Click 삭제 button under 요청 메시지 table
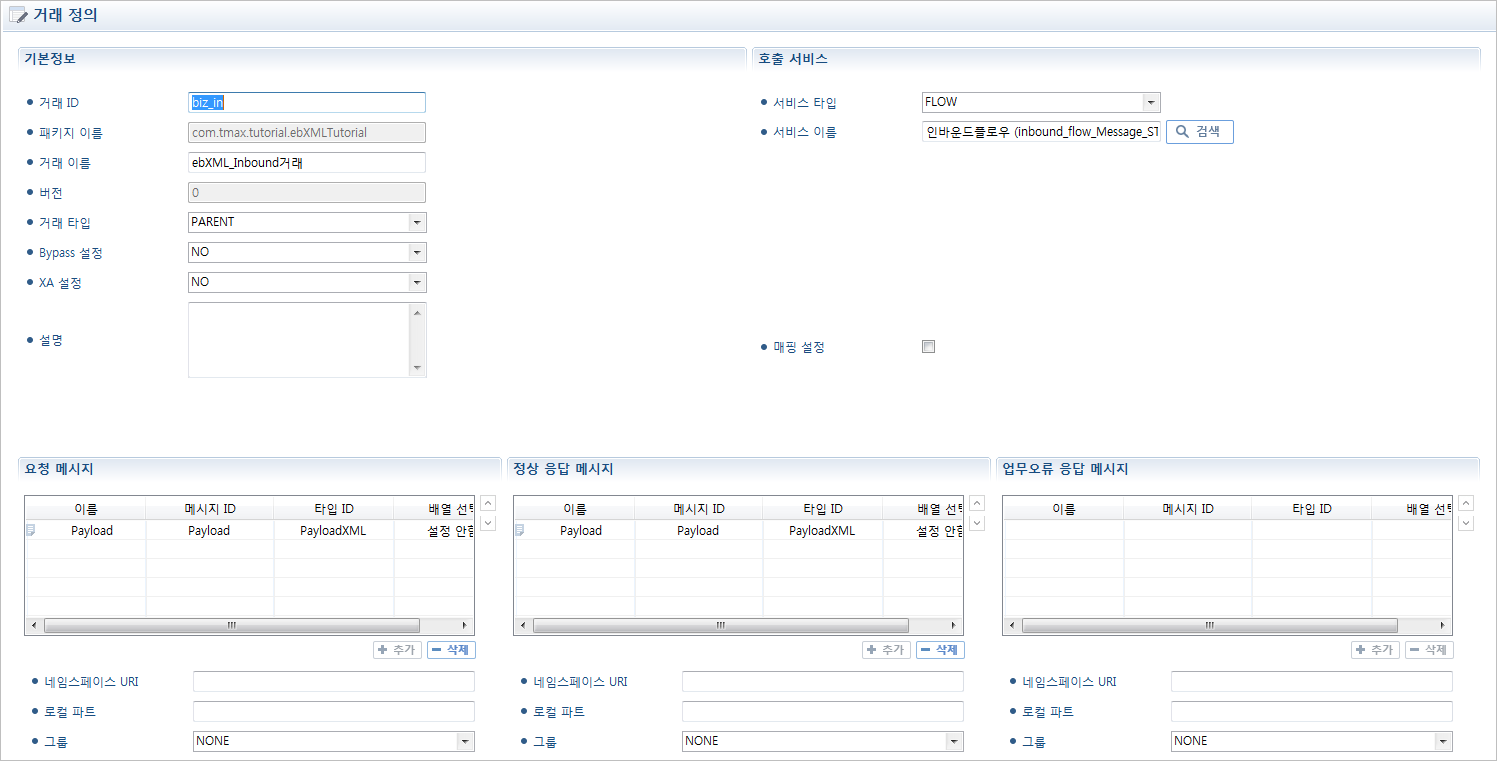This screenshot has width=1497, height=761. click(x=451, y=650)
